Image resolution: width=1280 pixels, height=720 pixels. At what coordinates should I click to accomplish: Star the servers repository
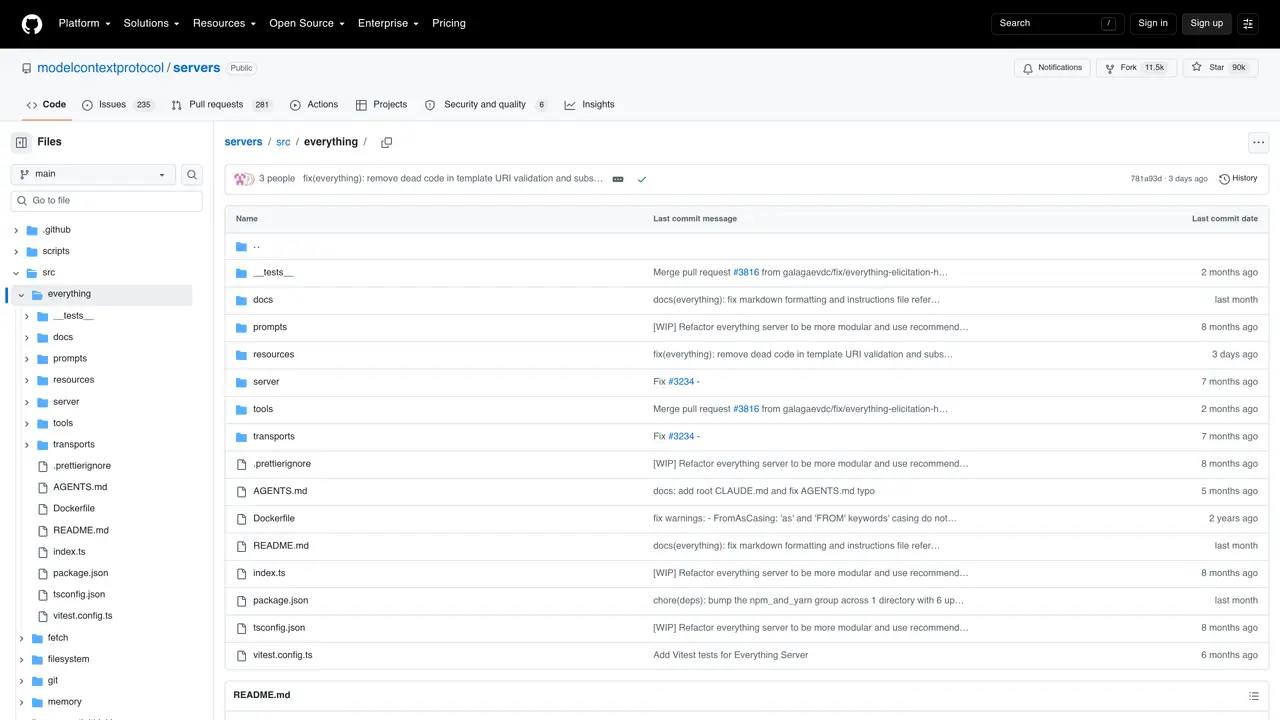click(1222, 68)
